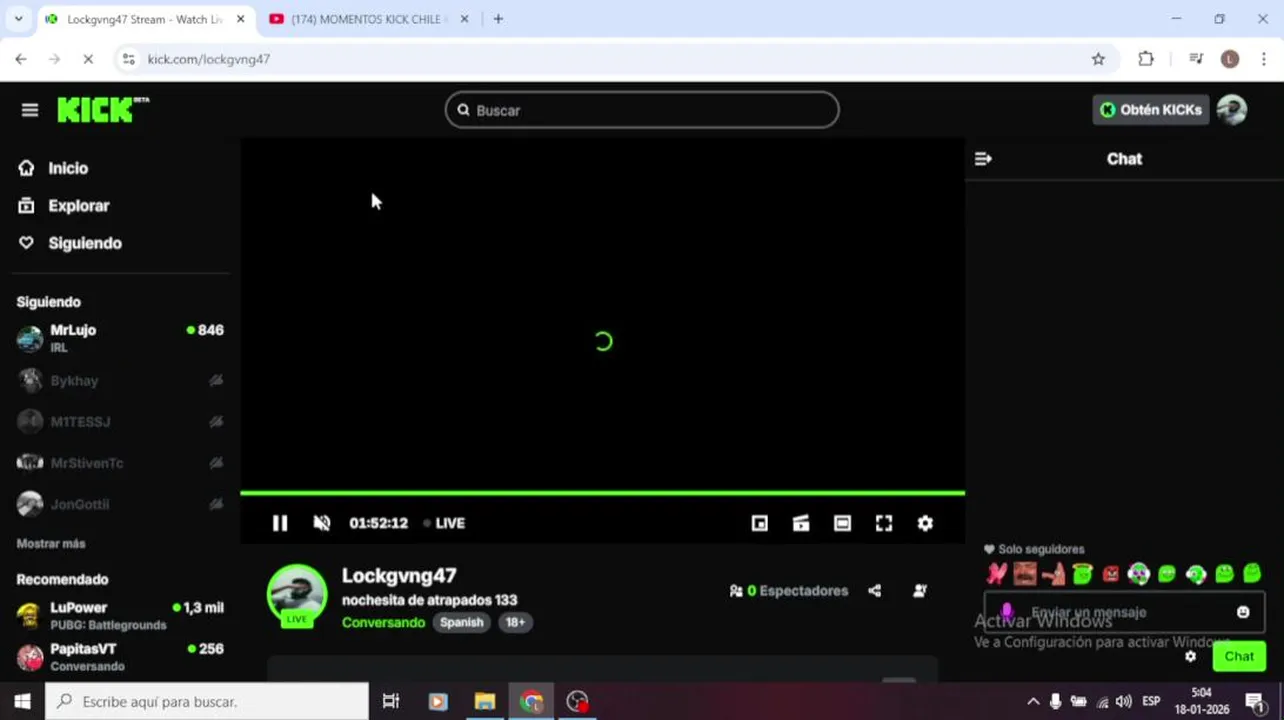Screen dimensions: 1284x720
Task: Jump to LIVE indicator
Action: coord(444,523)
